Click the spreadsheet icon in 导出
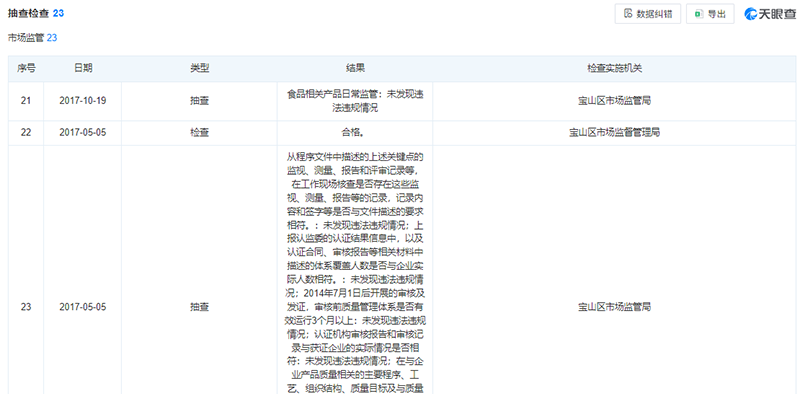The width and height of the screenshot is (800, 394). pyautogui.click(x=699, y=14)
